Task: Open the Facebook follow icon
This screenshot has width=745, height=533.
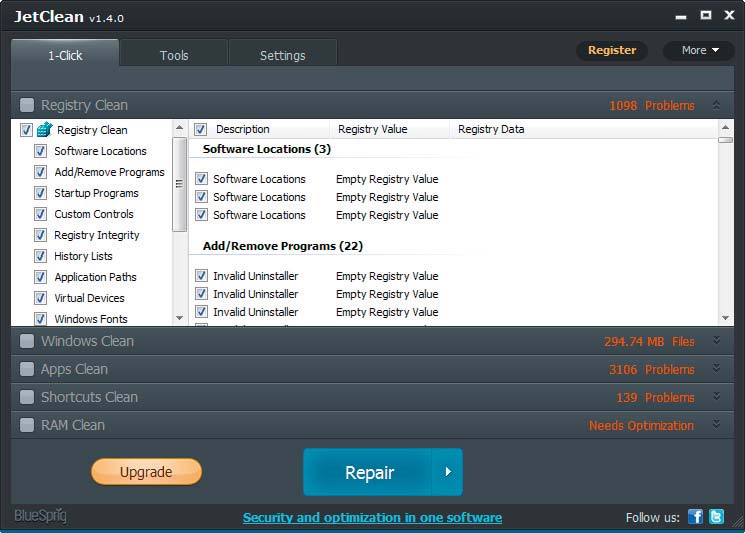Action: tap(695, 516)
